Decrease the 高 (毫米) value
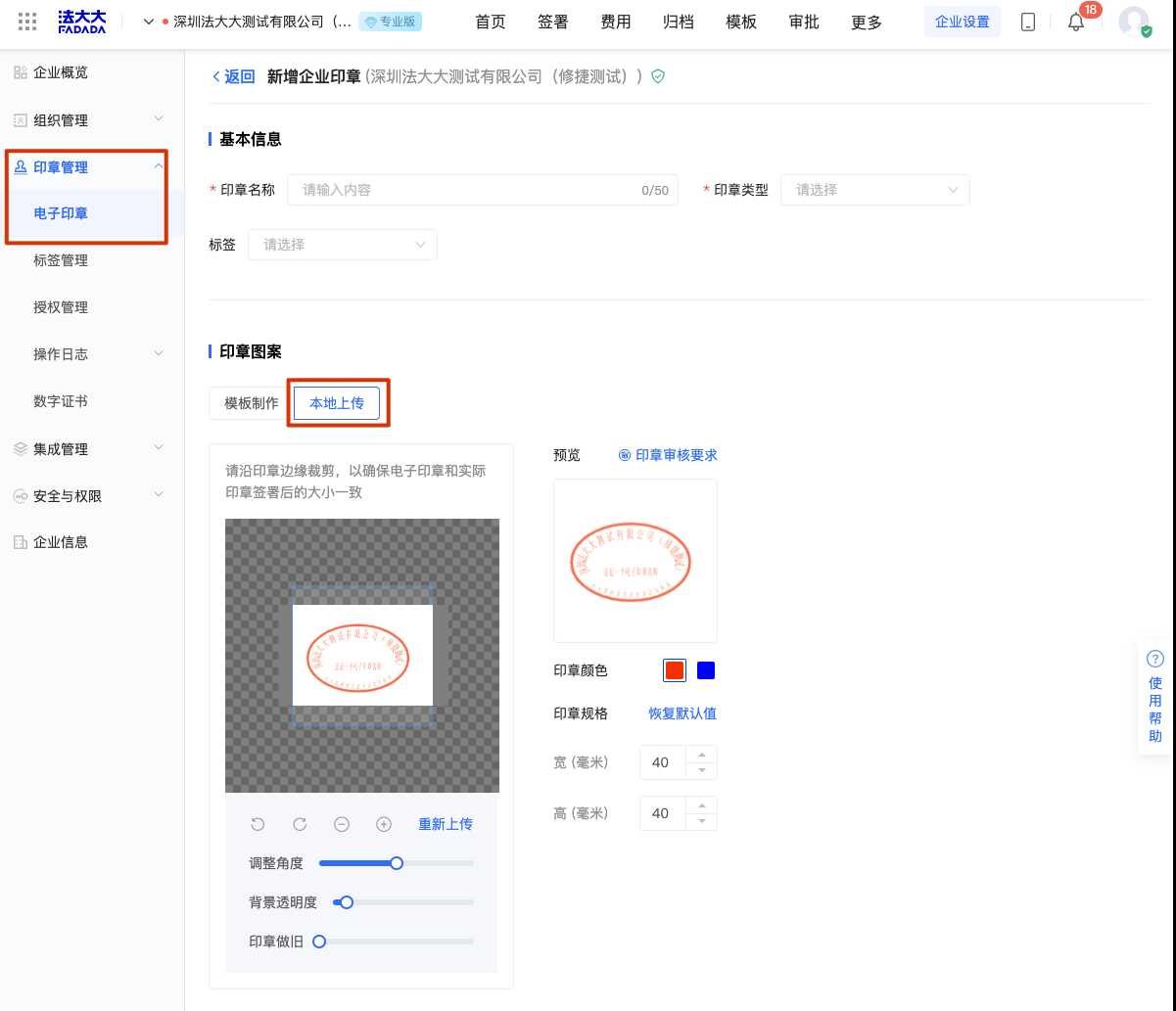The width and height of the screenshot is (1176, 1011). 702,821
